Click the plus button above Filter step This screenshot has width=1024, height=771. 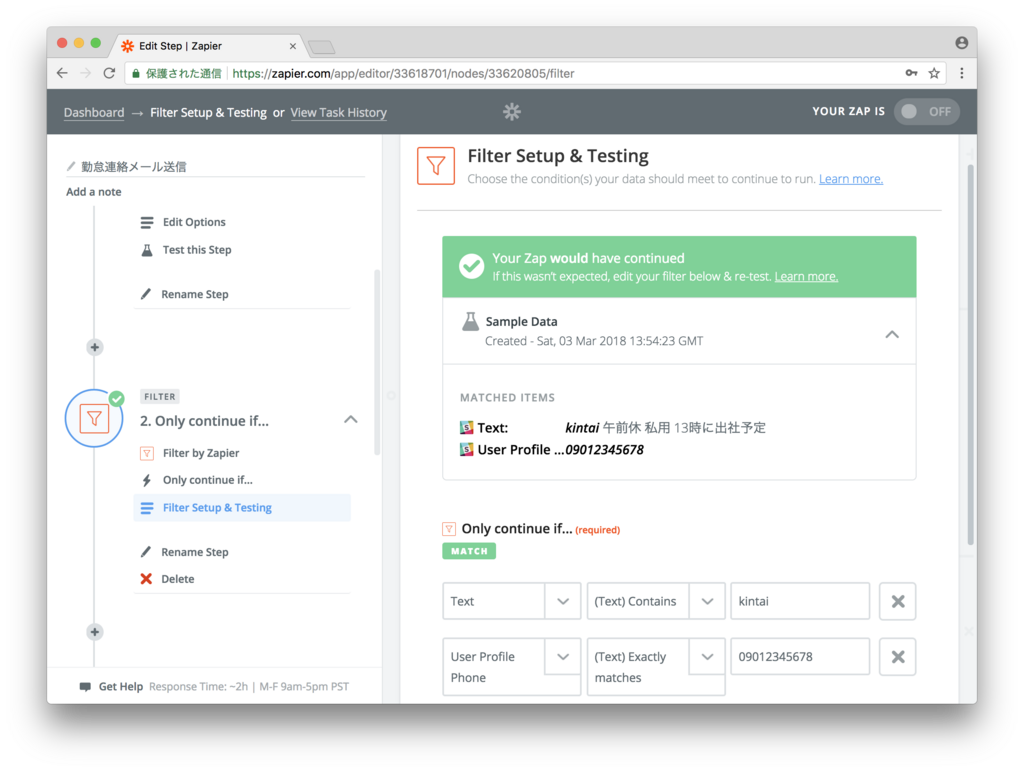click(95, 347)
